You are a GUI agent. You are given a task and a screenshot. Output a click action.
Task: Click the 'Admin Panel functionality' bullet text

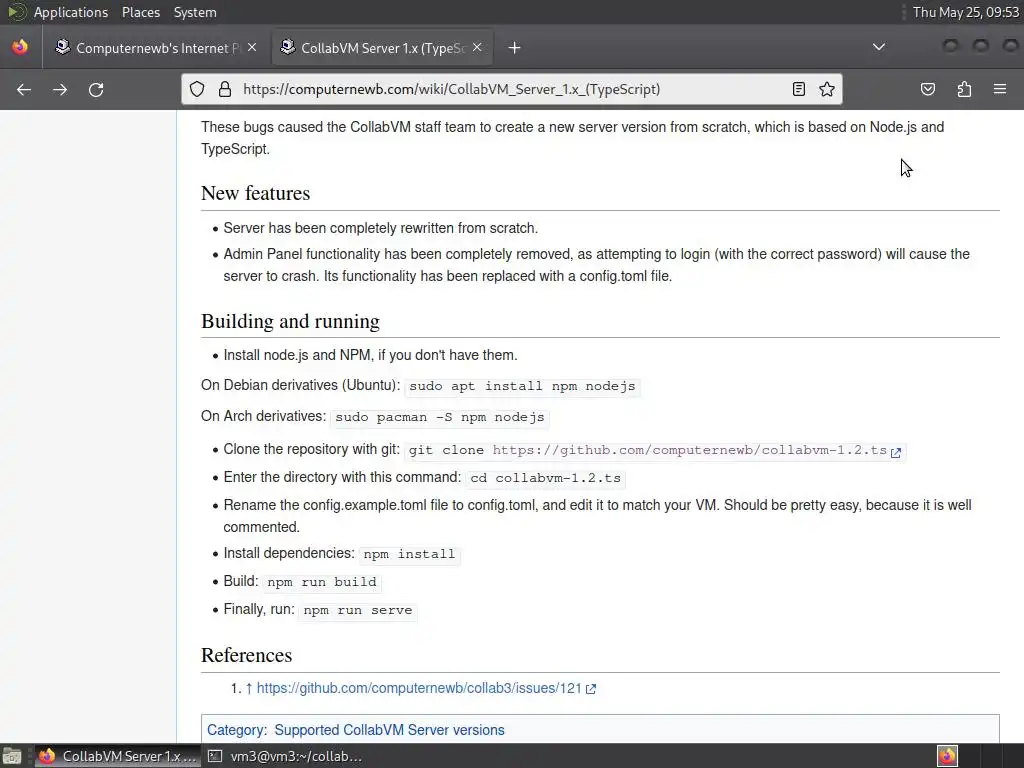pos(596,264)
